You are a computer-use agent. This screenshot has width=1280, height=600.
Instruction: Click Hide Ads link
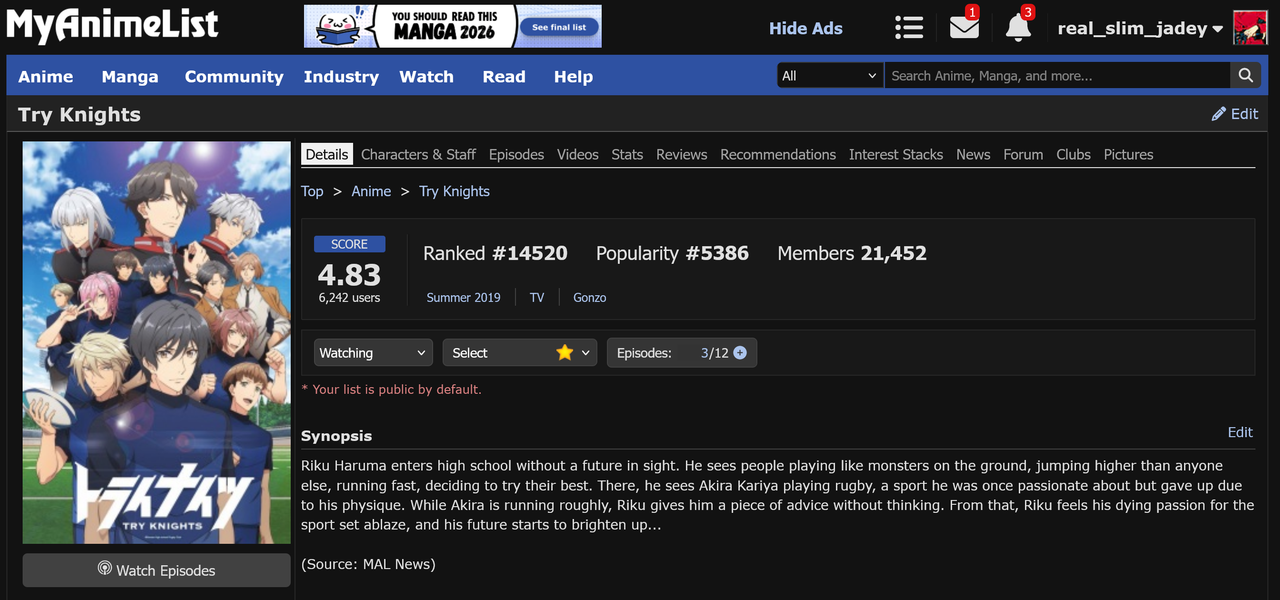(x=805, y=28)
